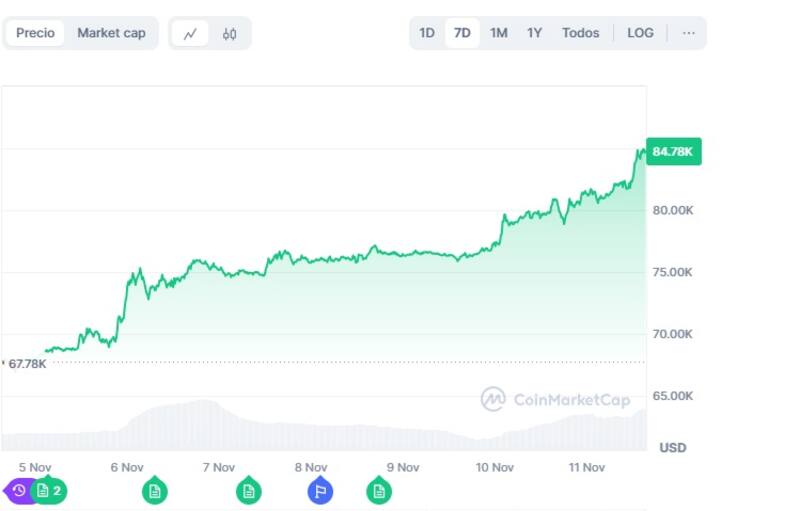The height and width of the screenshot is (511, 800).
Task: Switch the chart to Precio
Action: 36,33
